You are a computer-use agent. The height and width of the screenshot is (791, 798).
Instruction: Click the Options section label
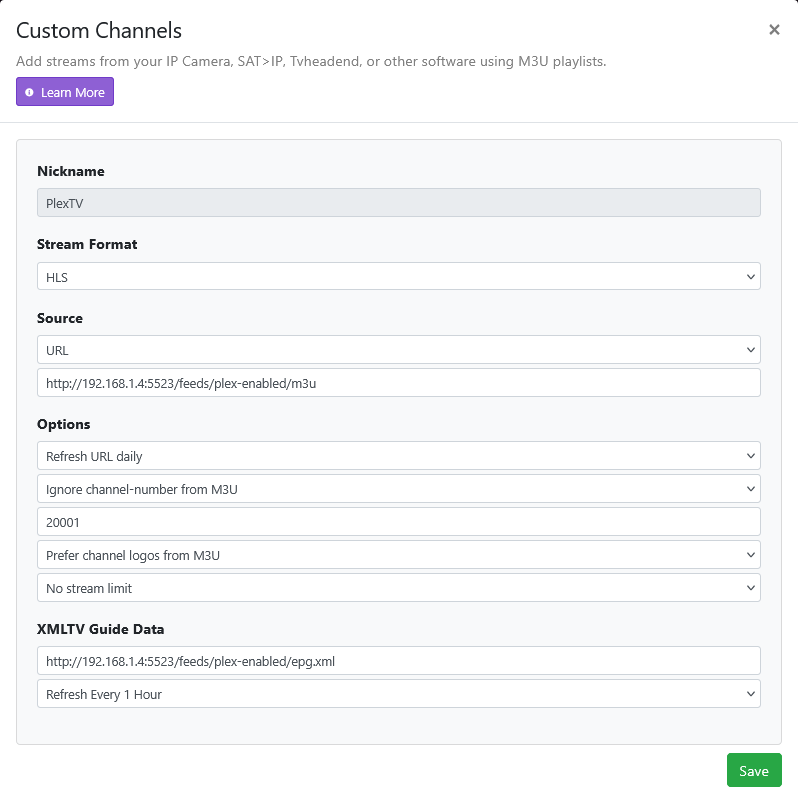point(64,424)
